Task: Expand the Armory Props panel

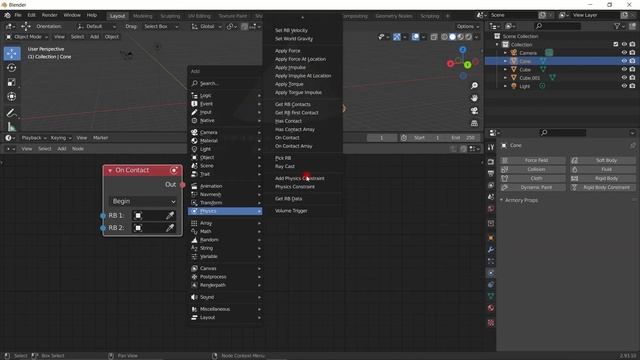Action: [x=521, y=200]
